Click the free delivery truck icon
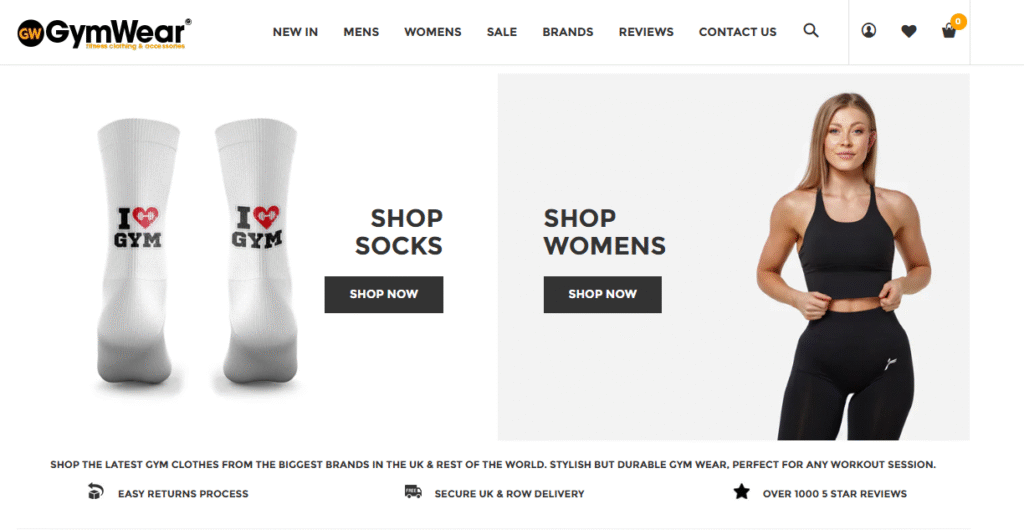 413,491
